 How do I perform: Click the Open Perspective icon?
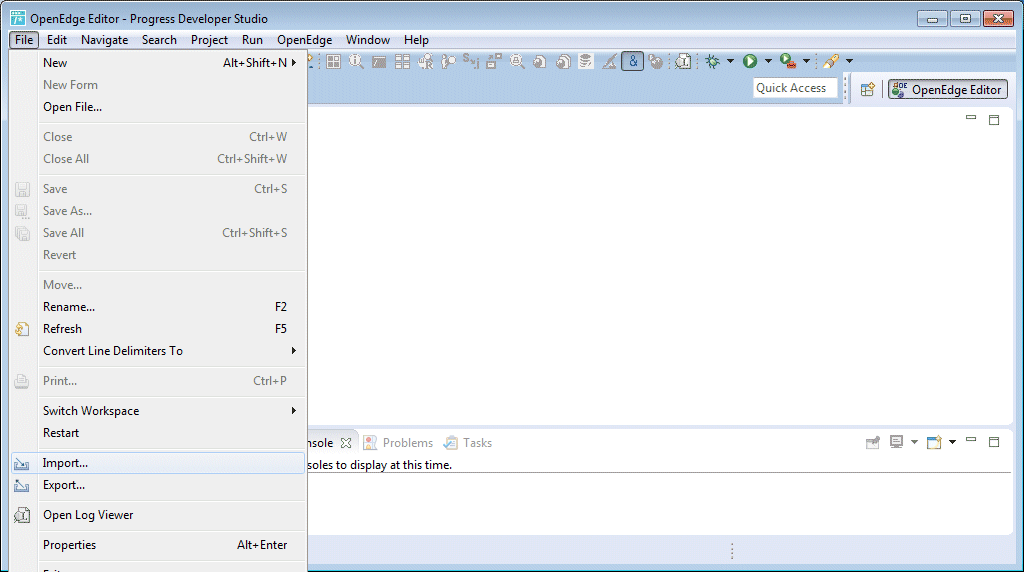pyautogui.click(x=867, y=89)
